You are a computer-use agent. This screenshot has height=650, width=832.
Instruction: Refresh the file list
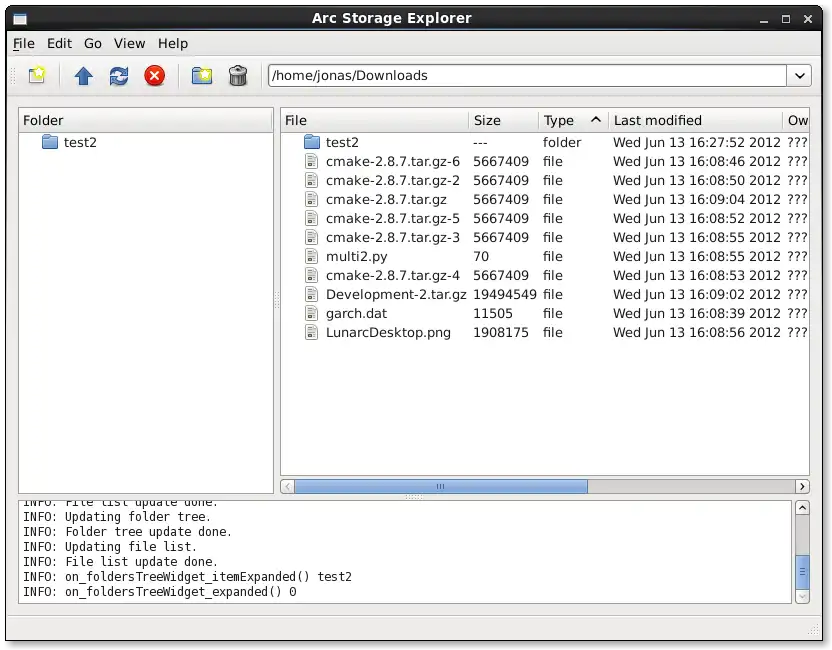(119, 76)
